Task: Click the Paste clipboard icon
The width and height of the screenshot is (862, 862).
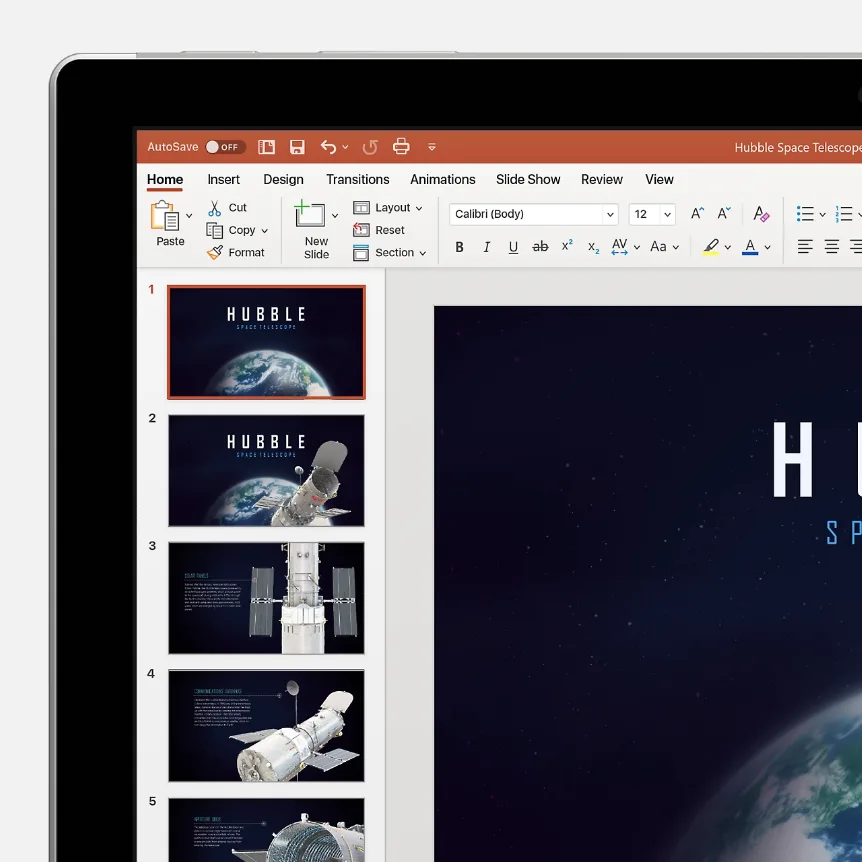Action: (164, 216)
